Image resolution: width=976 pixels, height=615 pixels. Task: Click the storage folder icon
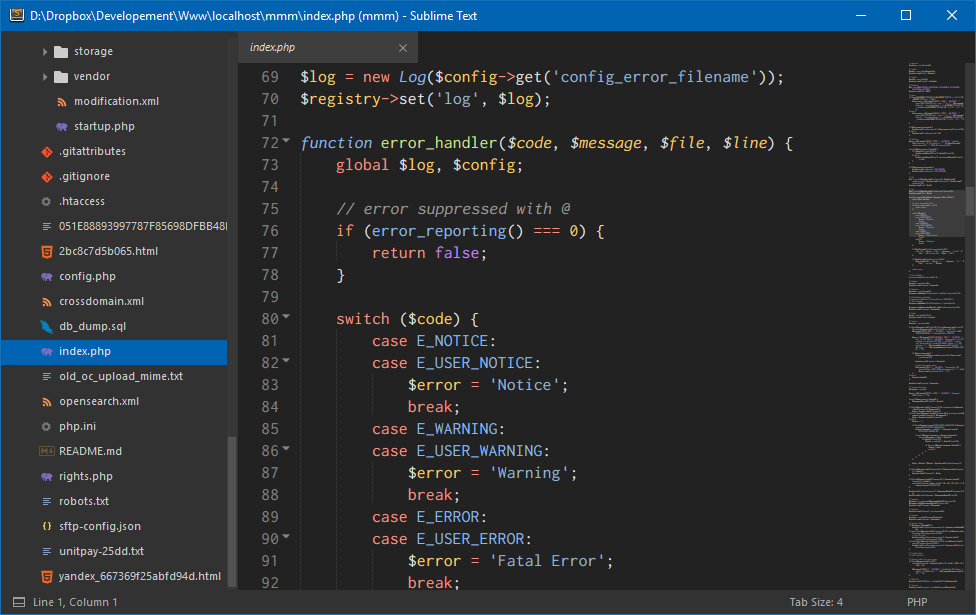coord(61,52)
